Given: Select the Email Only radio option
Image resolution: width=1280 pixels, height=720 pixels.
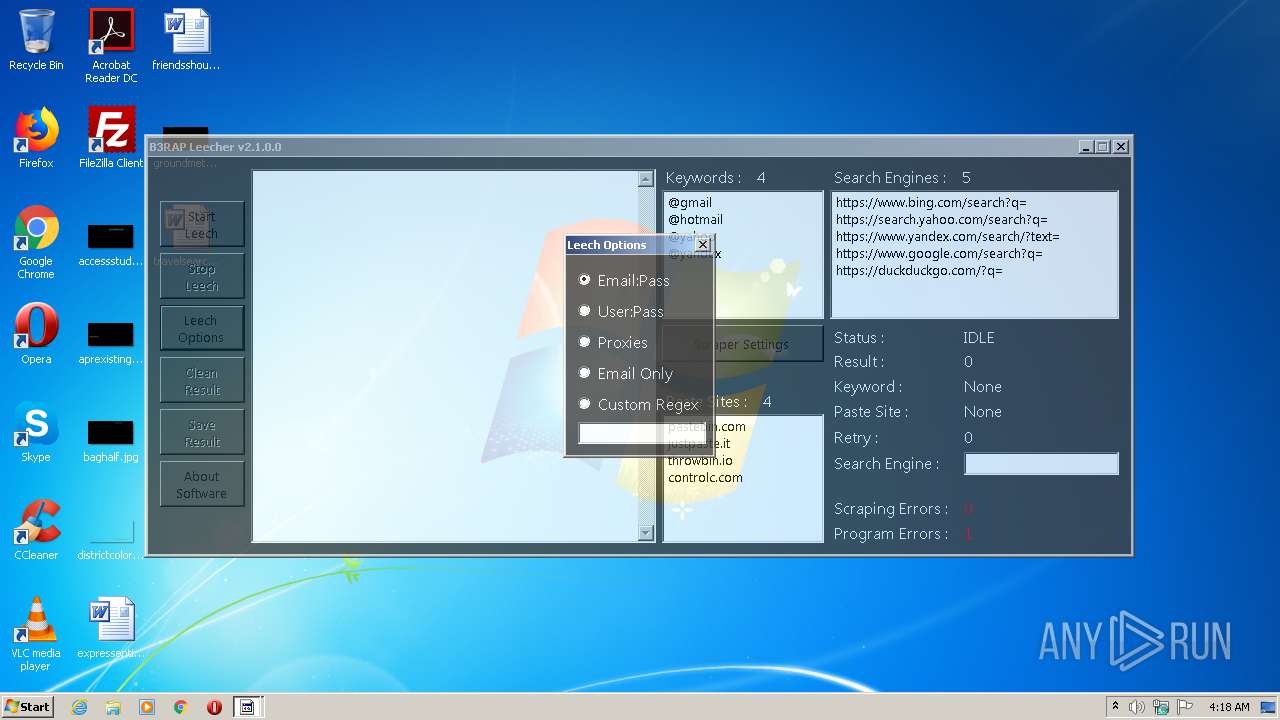Looking at the screenshot, I should (x=626, y=373).
